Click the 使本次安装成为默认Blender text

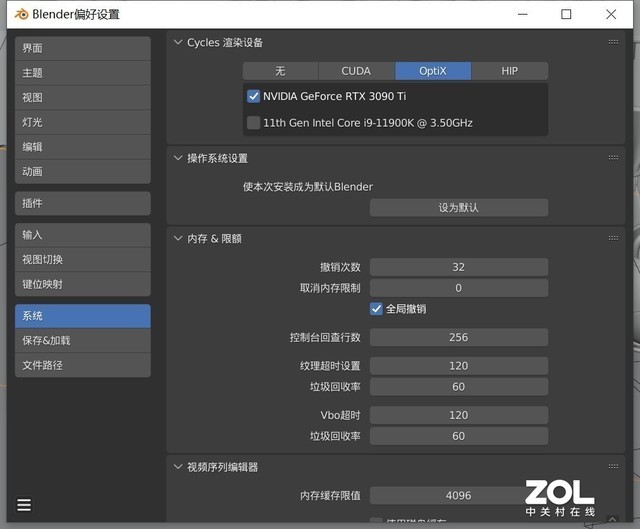[308, 187]
